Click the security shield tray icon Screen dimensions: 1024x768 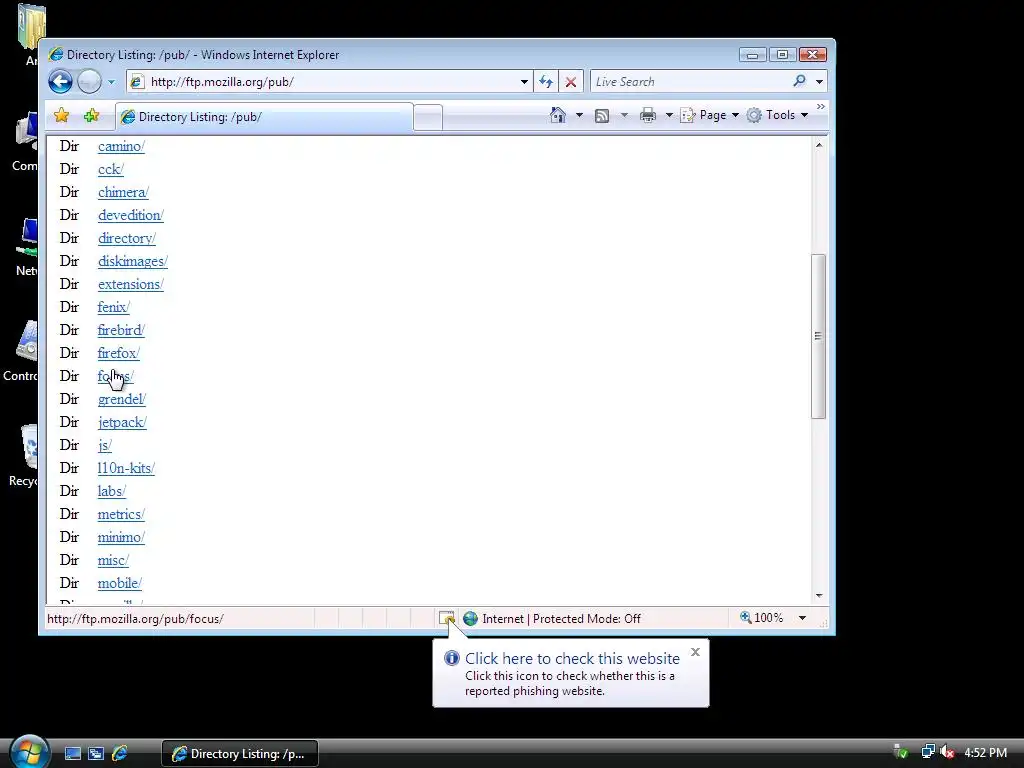[x=901, y=752]
